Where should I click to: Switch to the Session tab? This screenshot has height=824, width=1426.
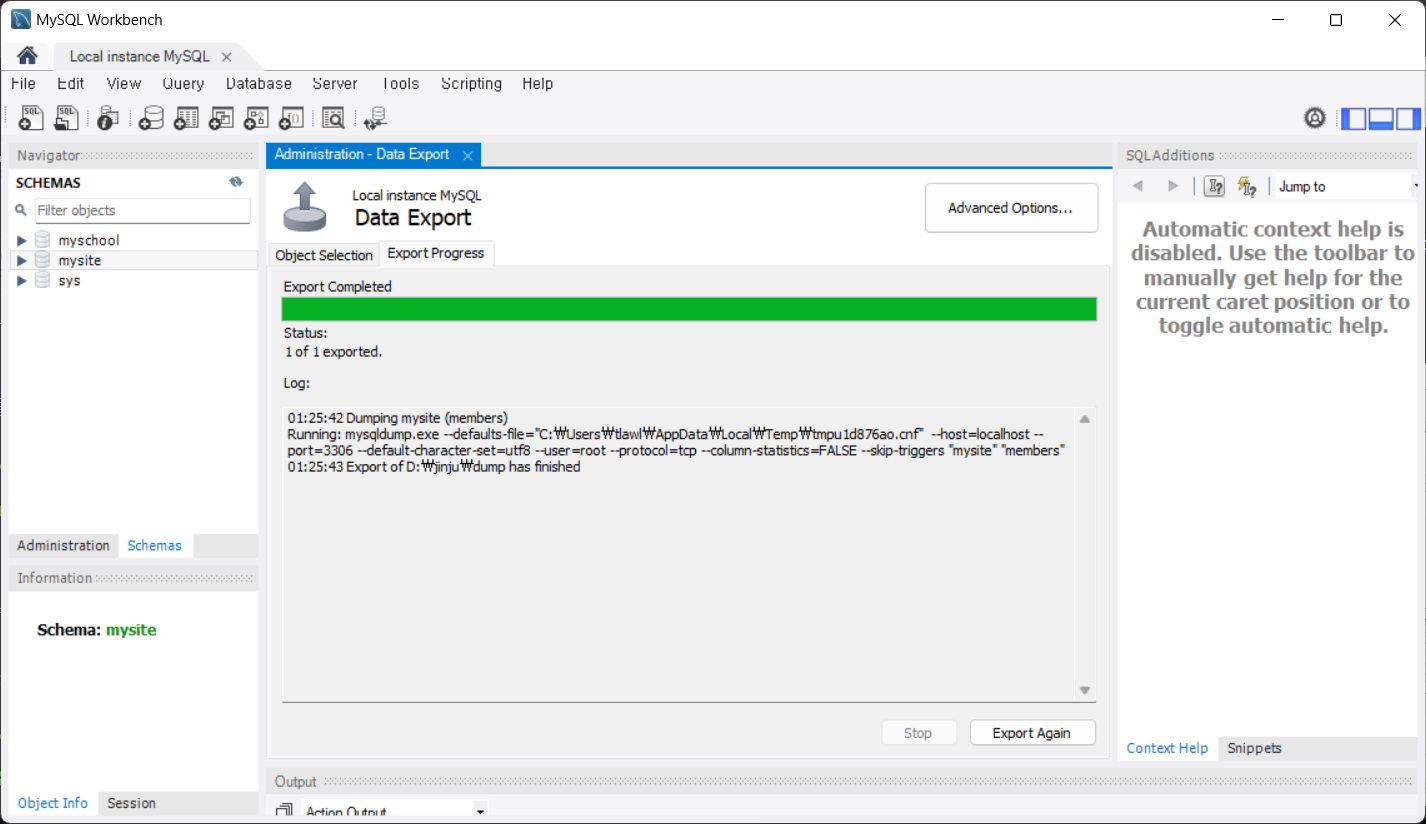pyautogui.click(x=132, y=803)
